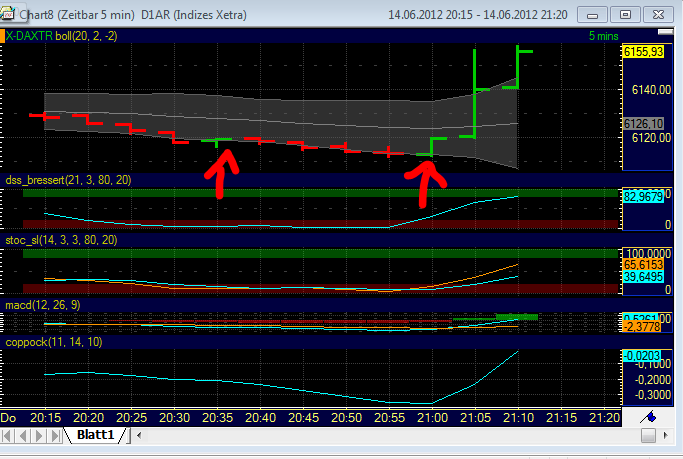Maximize the Chart8 window
Screen dimensions: 683x459
625,15
